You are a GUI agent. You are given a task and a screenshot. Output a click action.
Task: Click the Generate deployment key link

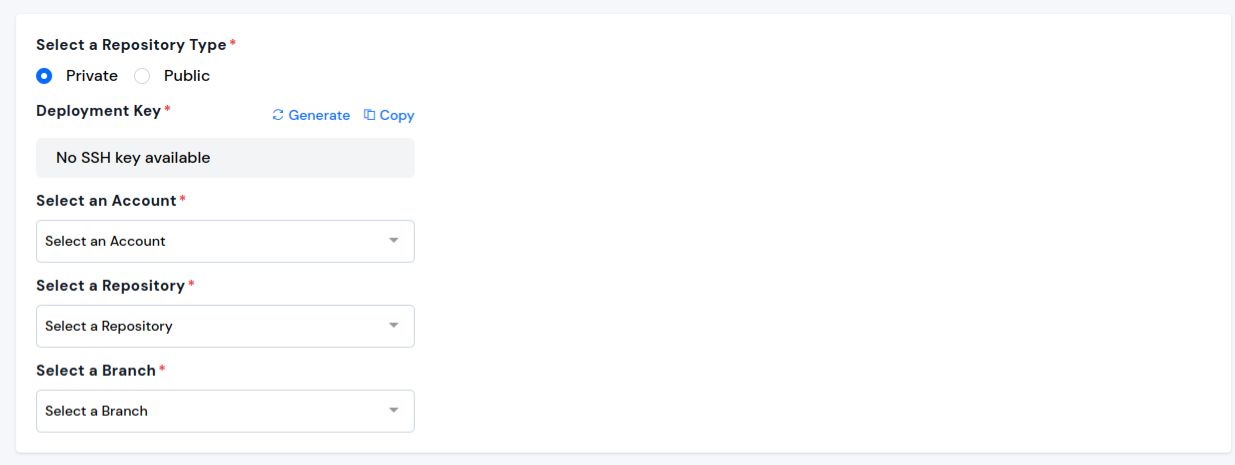click(311, 115)
